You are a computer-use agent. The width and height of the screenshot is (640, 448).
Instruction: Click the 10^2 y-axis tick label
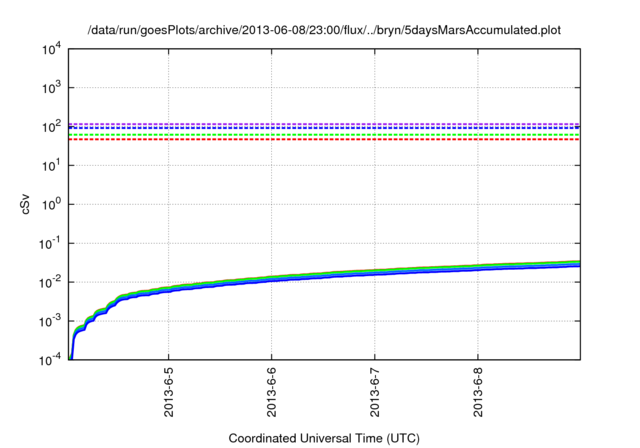click(51, 126)
